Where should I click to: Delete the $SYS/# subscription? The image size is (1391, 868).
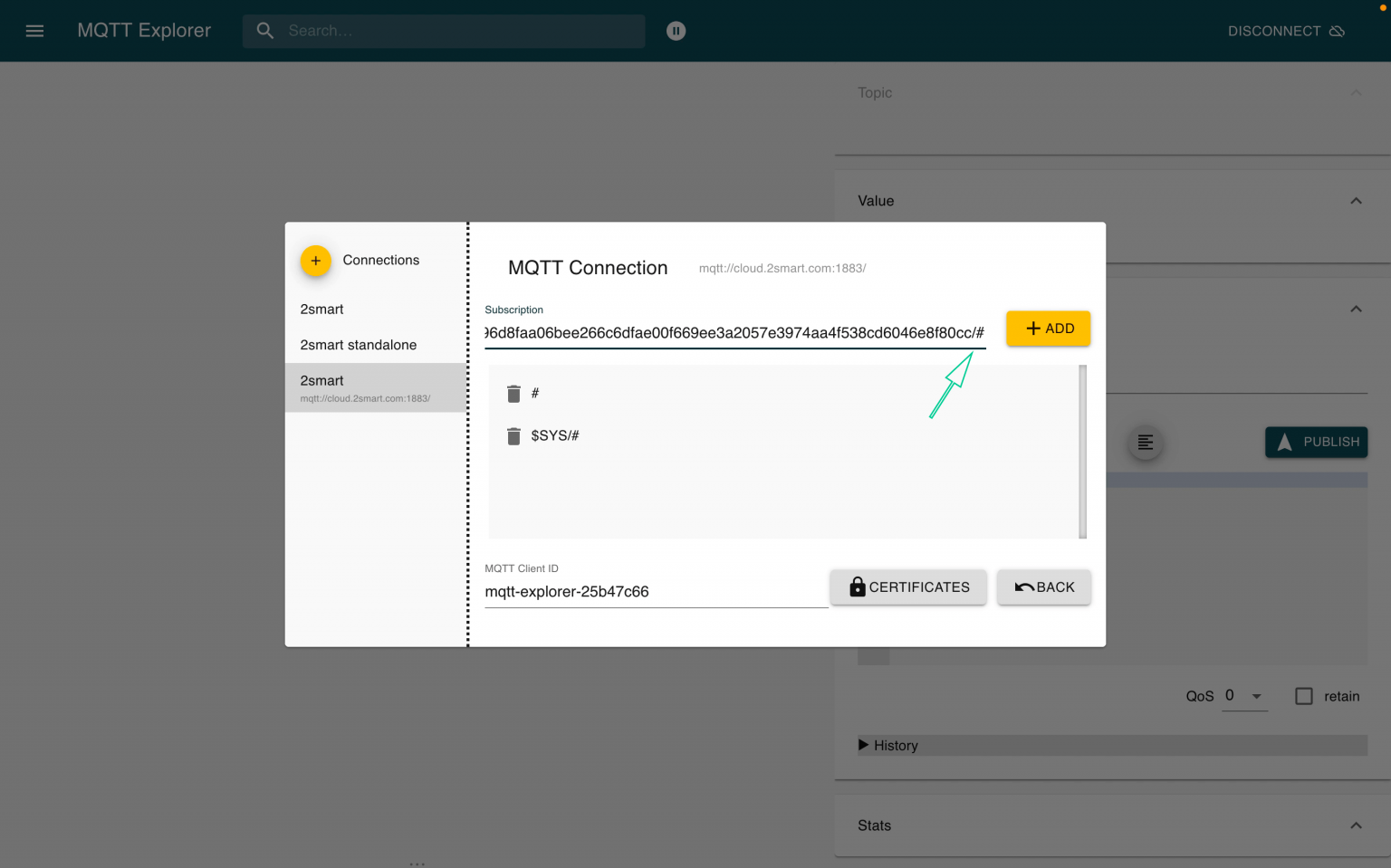tap(513, 436)
